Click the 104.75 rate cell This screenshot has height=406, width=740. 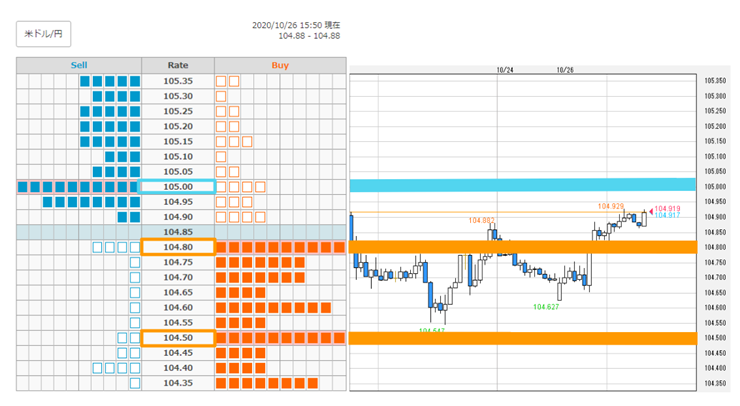[178, 262]
